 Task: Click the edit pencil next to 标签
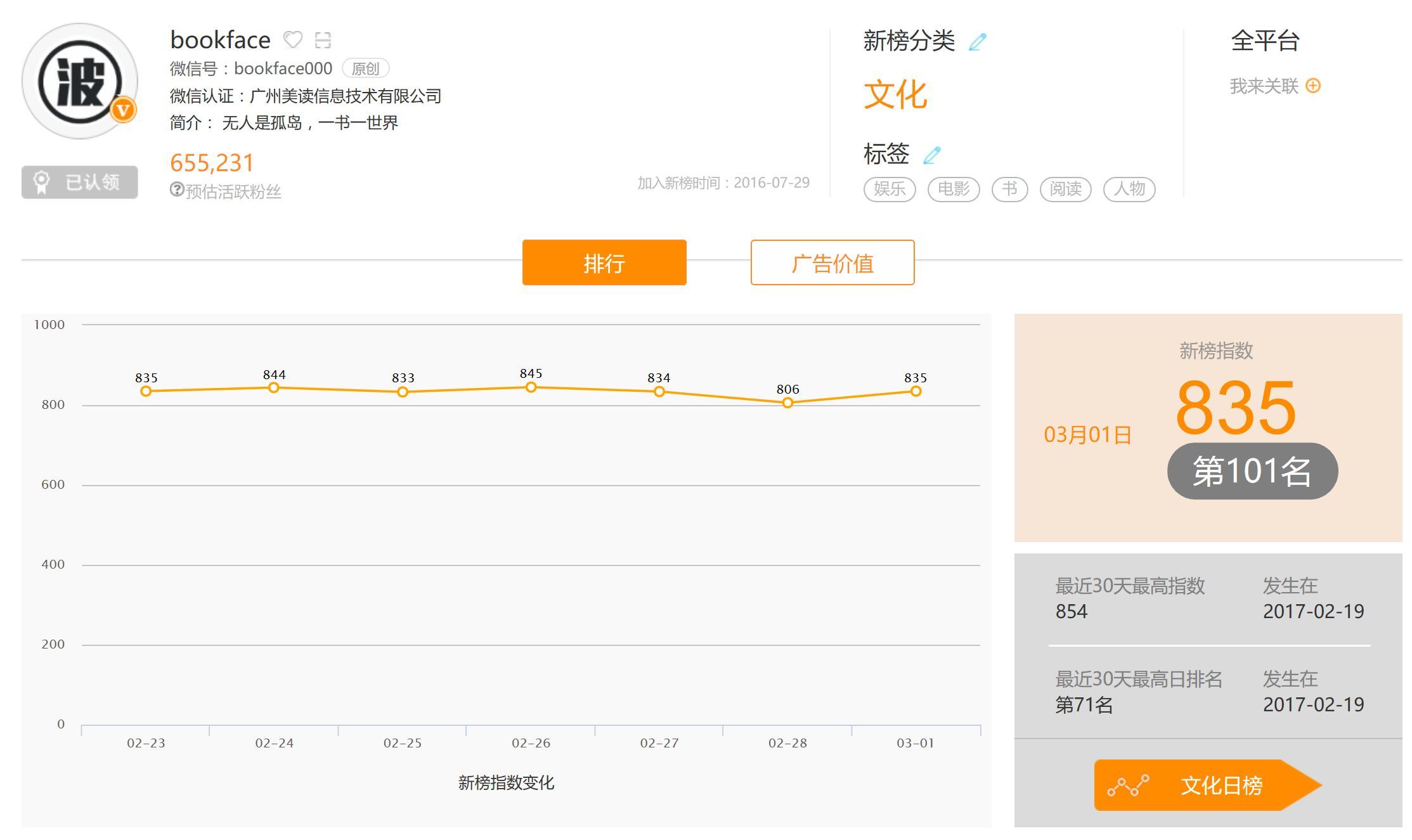click(931, 155)
